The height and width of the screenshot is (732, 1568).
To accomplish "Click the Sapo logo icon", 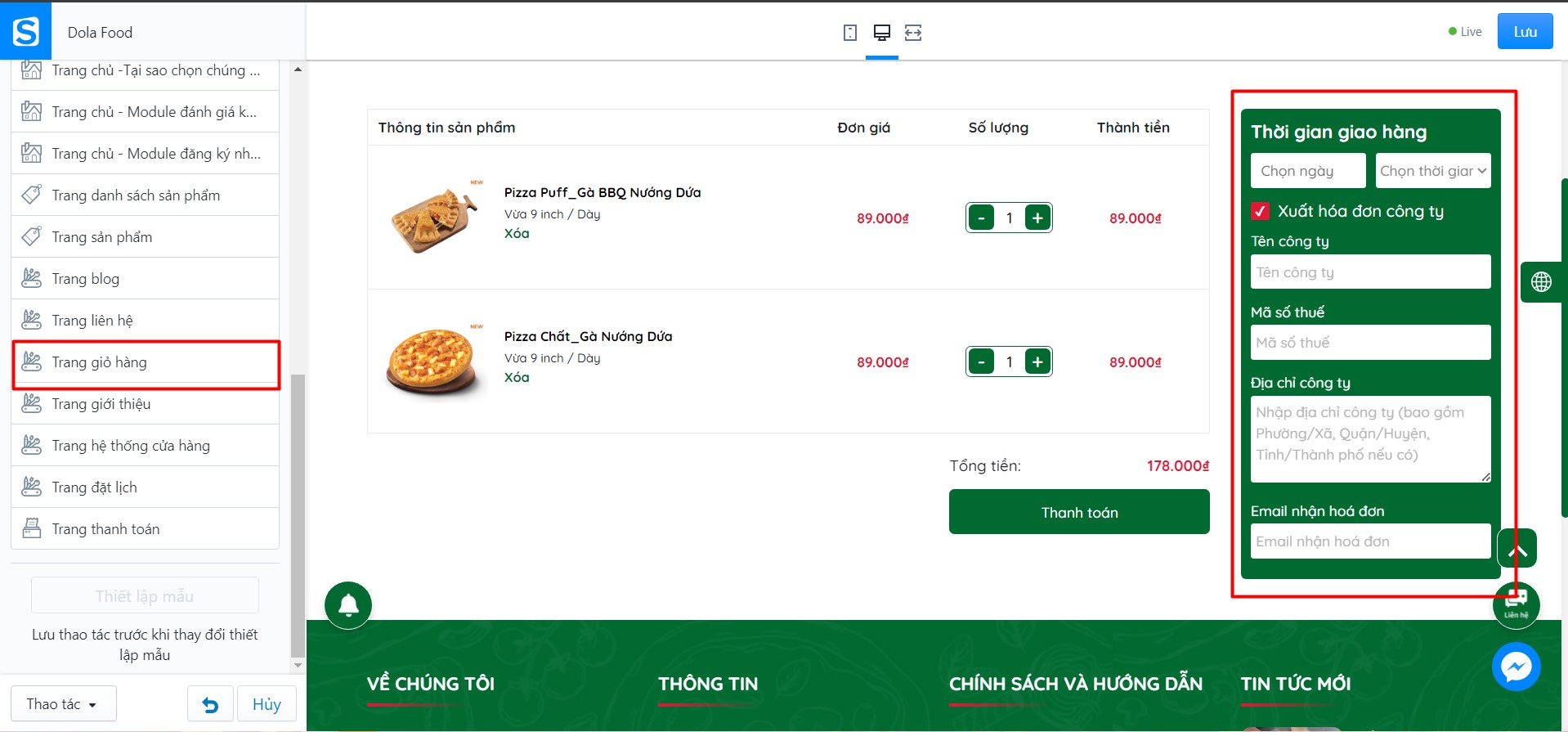I will coord(25,32).
